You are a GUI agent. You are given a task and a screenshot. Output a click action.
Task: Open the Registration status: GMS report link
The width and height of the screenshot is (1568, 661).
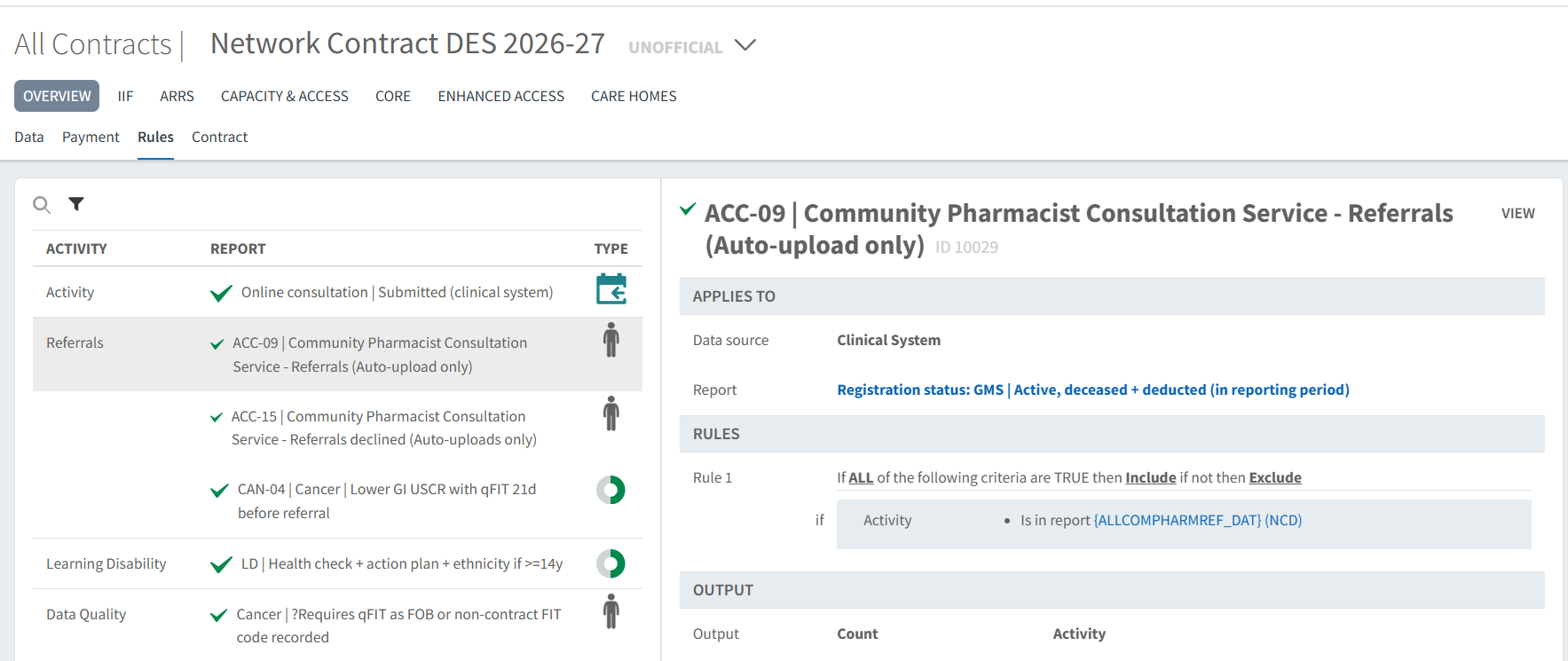coord(1092,390)
